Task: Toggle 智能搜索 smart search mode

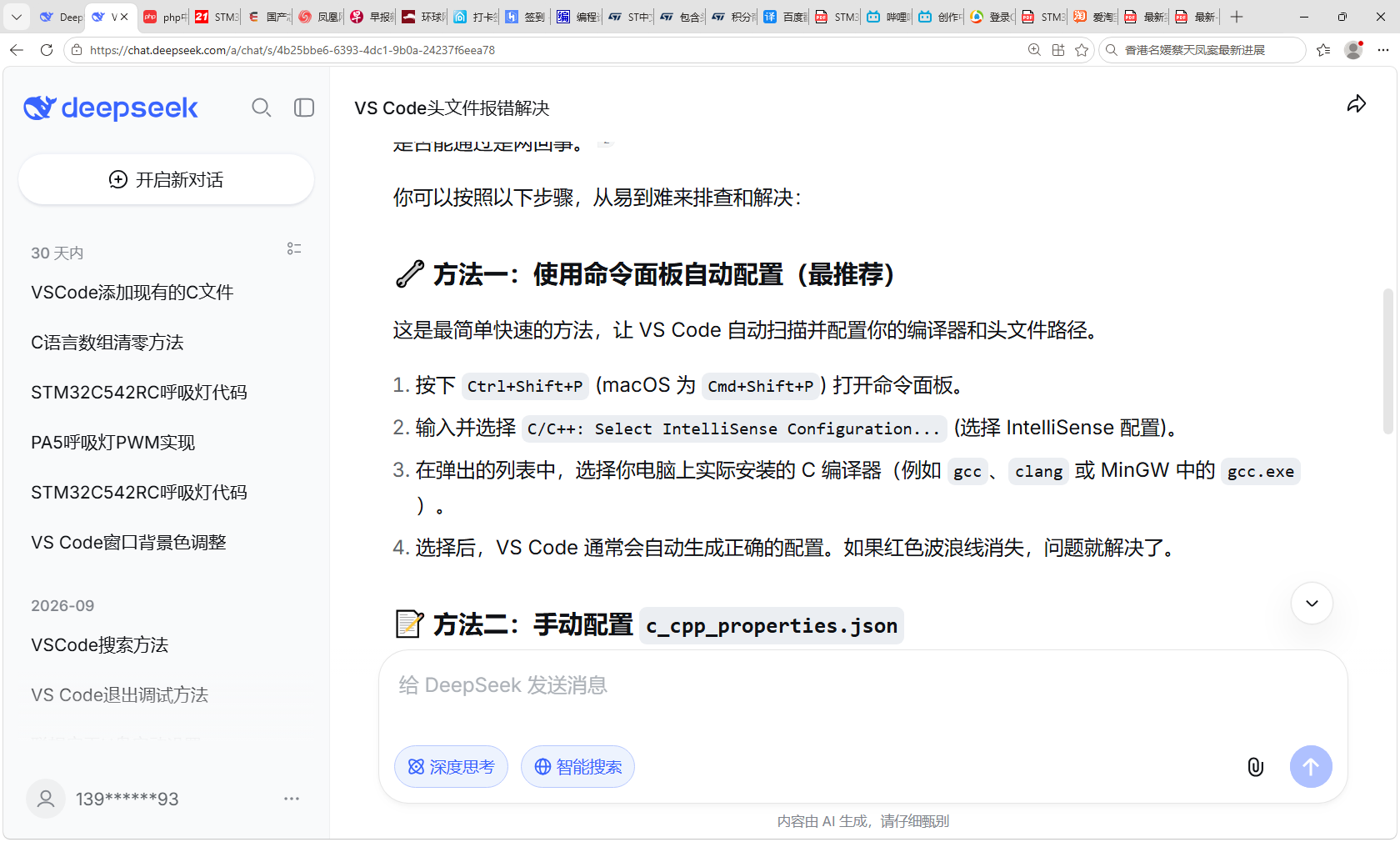Action: [x=577, y=767]
